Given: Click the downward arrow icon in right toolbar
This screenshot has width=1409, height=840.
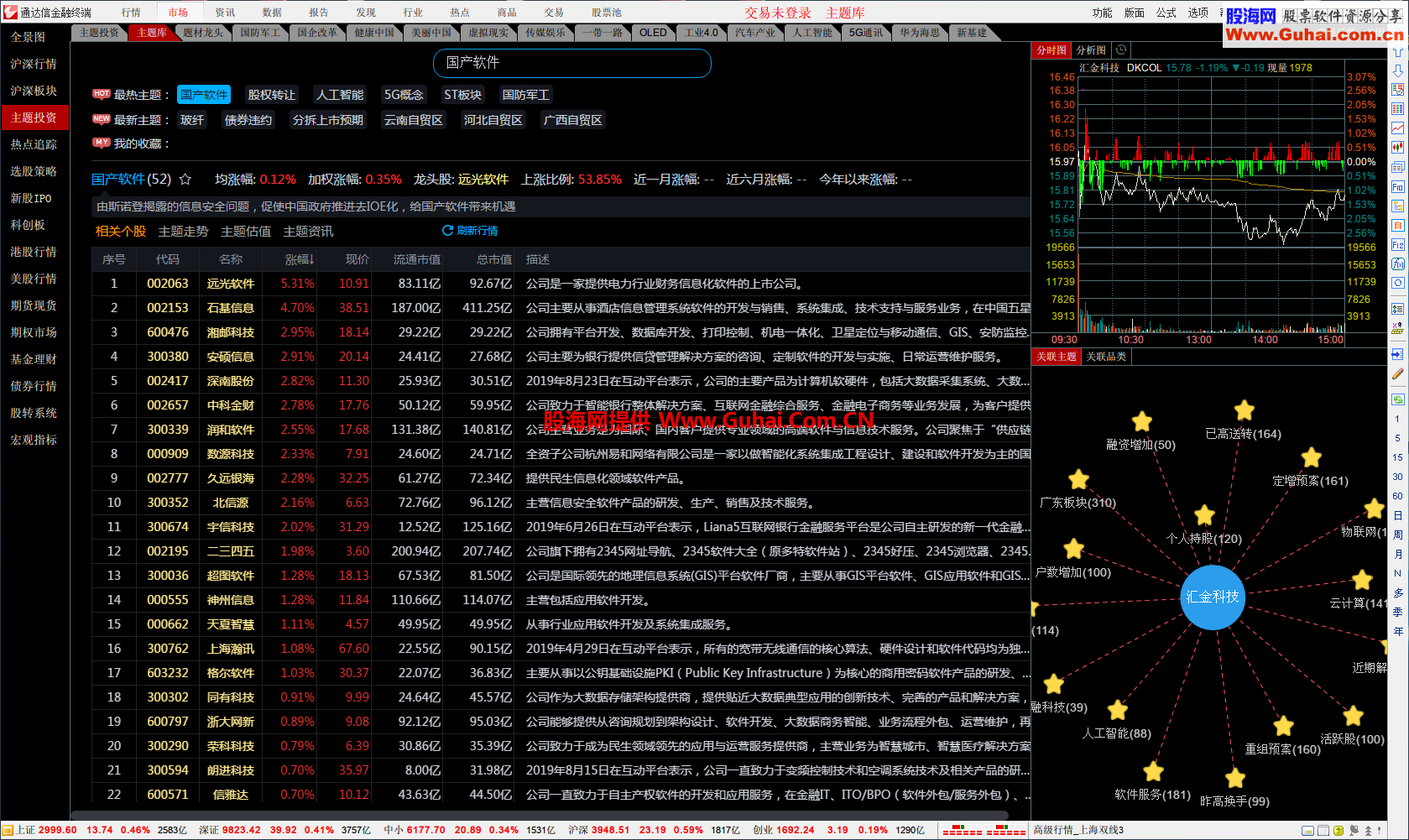Looking at the screenshot, I should [1397, 70].
